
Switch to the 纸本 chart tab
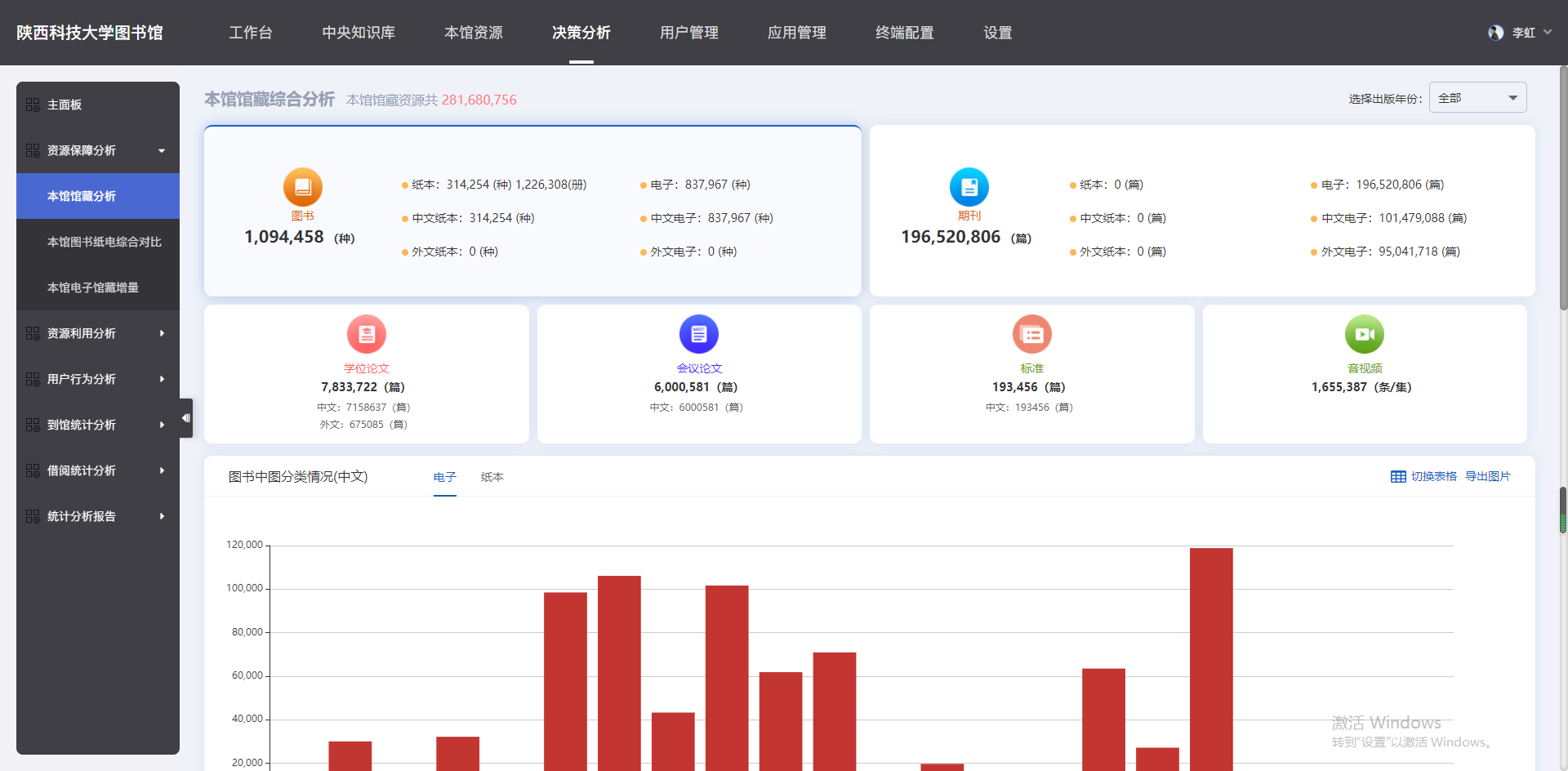click(492, 477)
